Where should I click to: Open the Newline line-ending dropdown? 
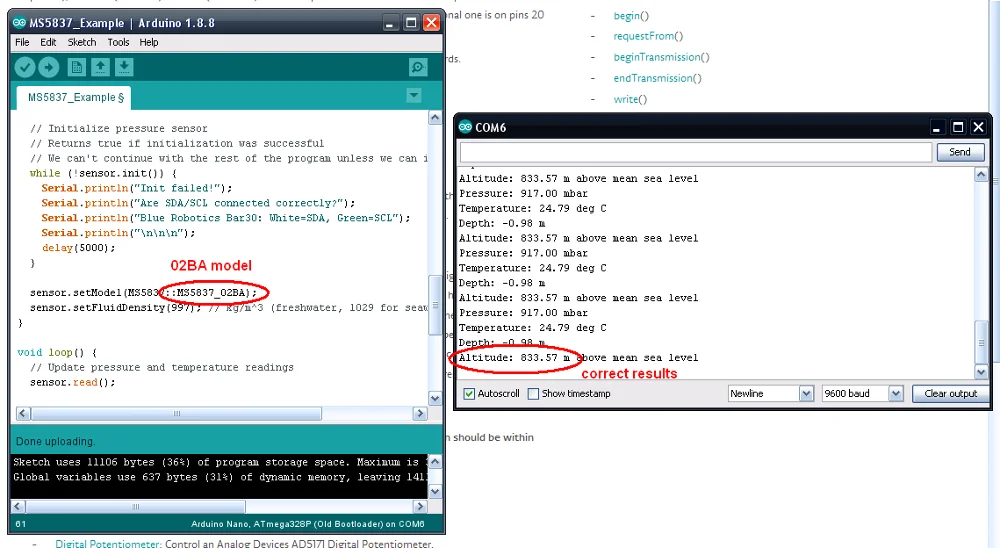(770, 394)
